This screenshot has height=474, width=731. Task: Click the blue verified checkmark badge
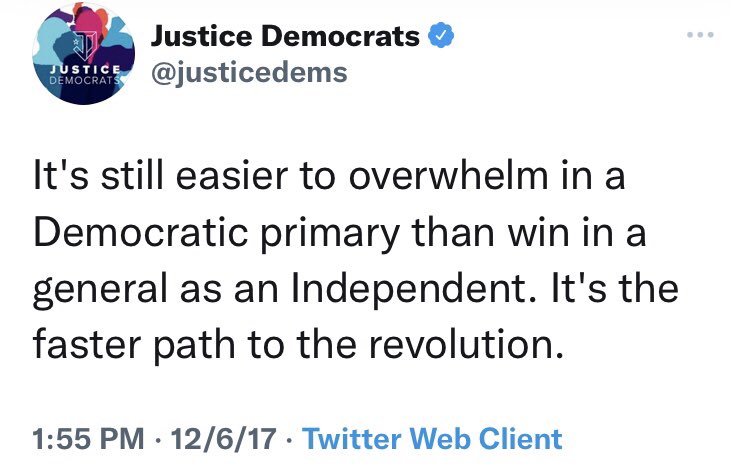[x=443, y=38]
